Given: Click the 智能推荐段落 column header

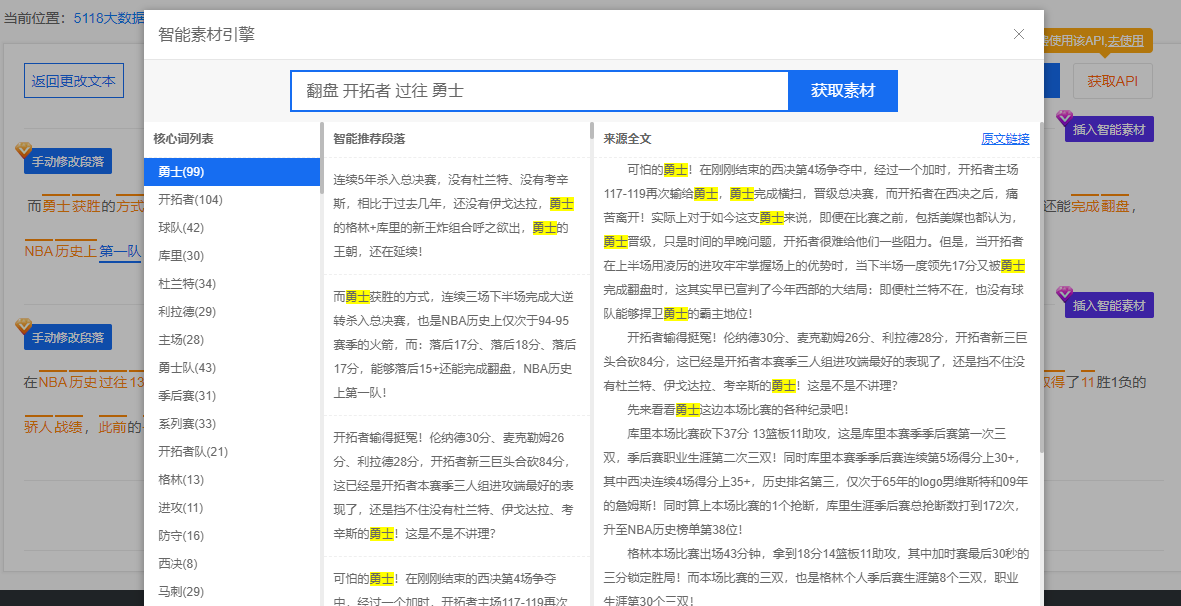Looking at the screenshot, I should 369,139.
